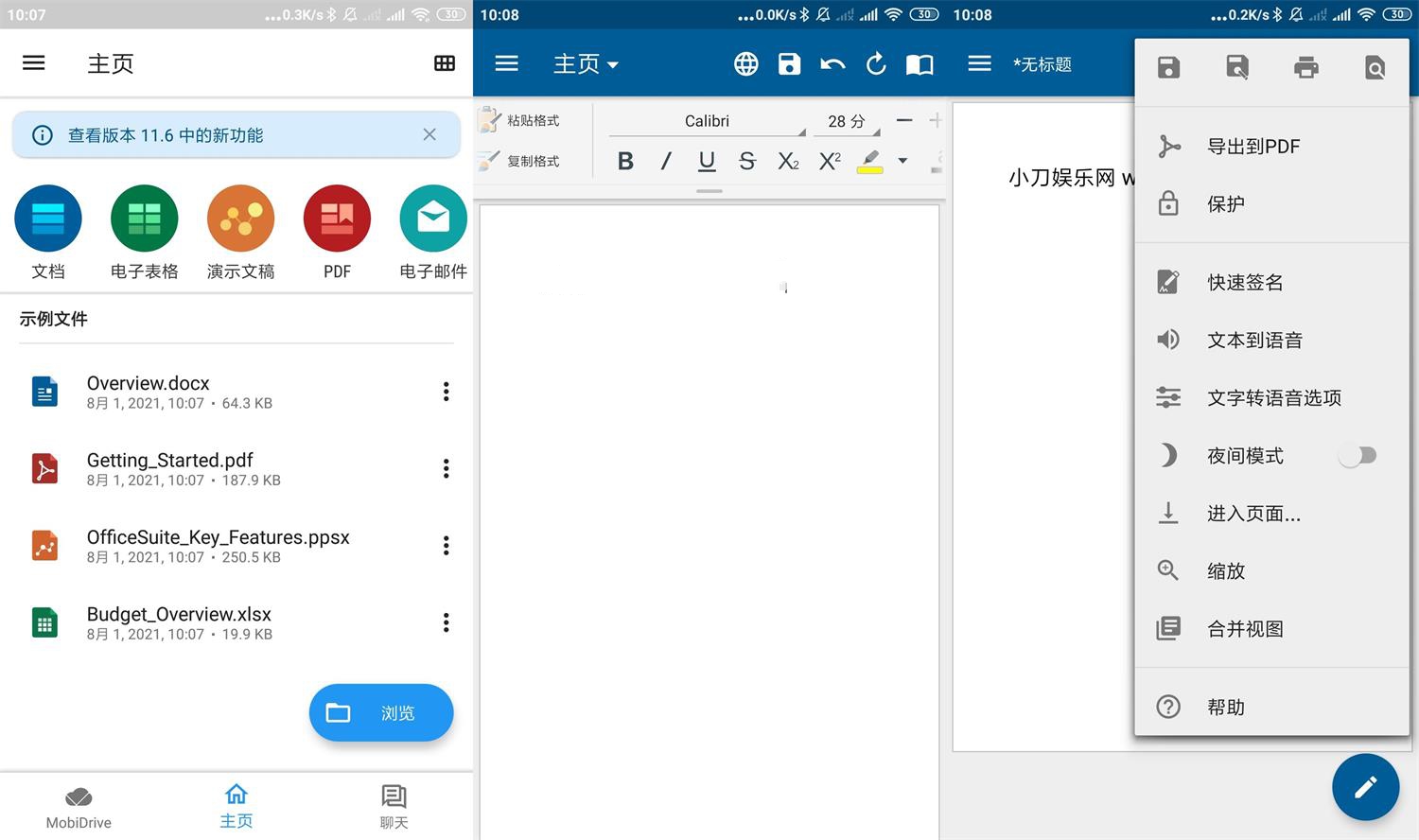Open the font size dropdown
Screen dimensions: 1419x840
point(845,121)
